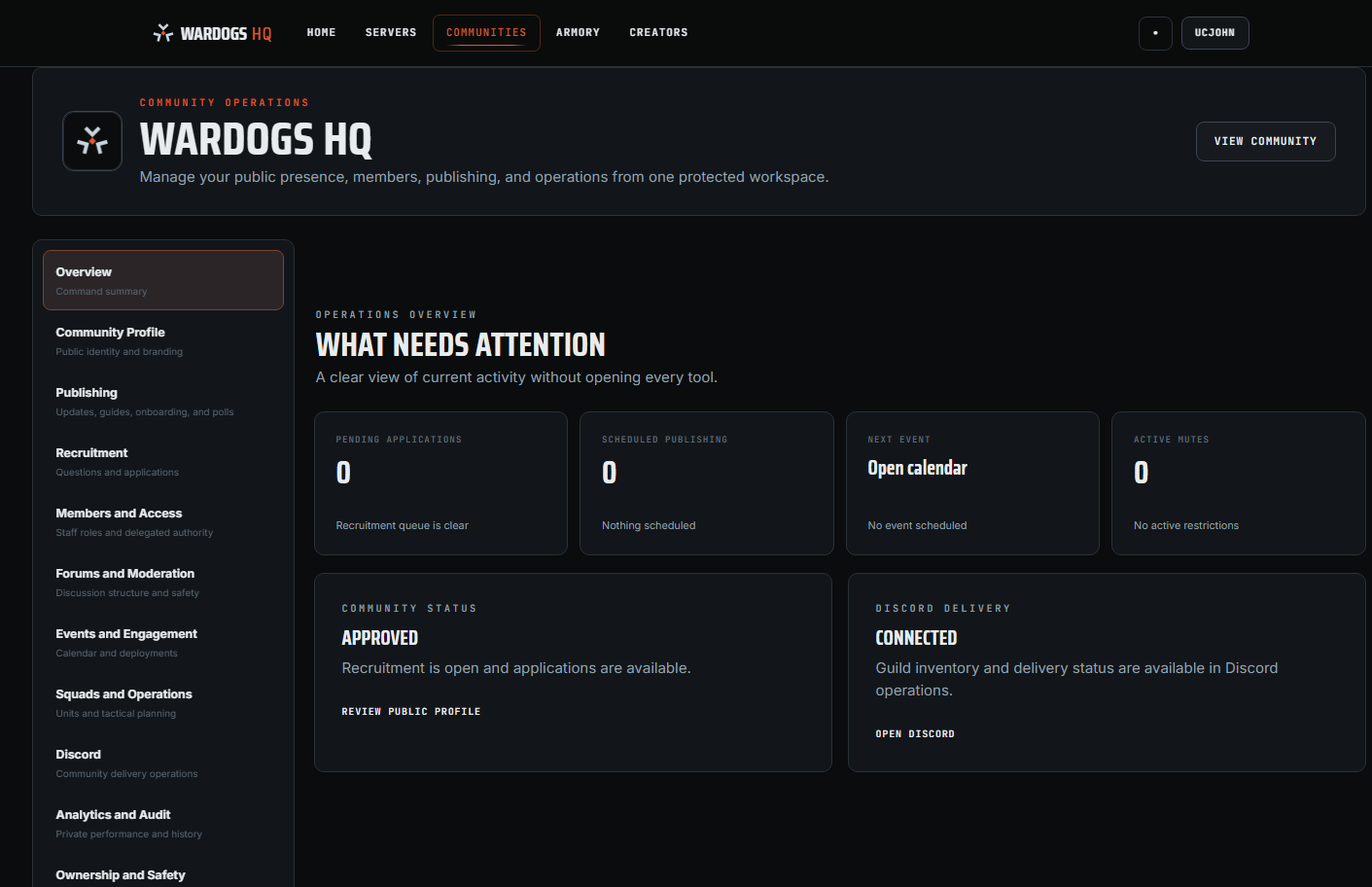Open the Armory nav item
1372x887 pixels.
(578, 33)
